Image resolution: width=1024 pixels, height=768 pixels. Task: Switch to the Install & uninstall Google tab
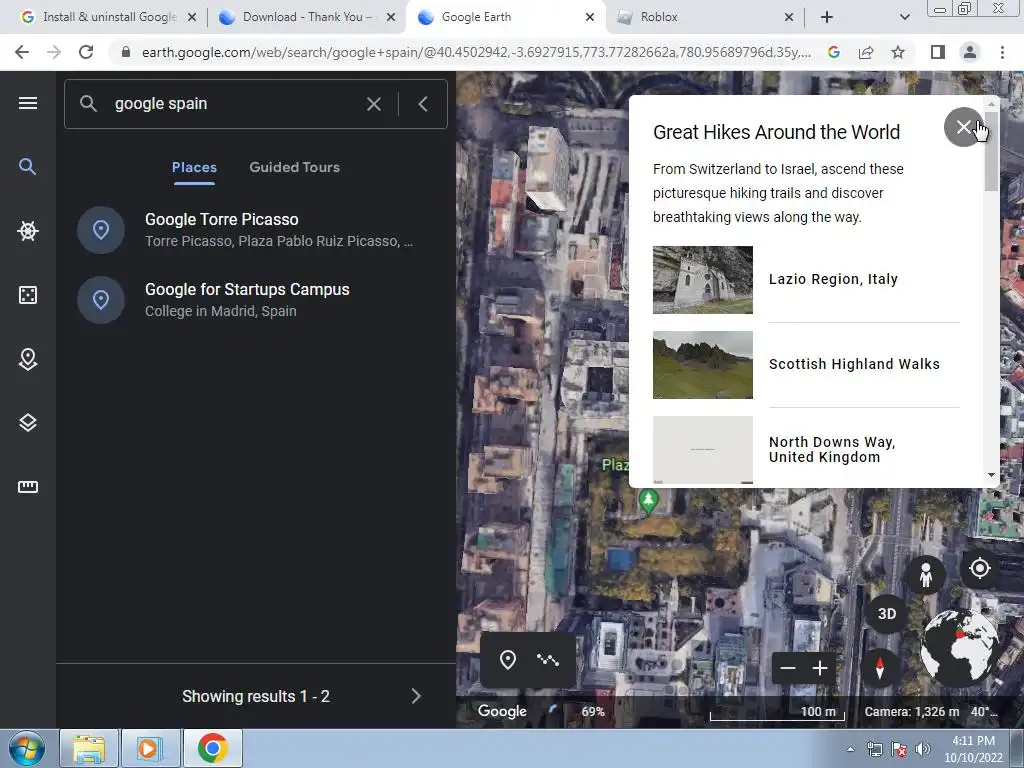coord(108,17)
